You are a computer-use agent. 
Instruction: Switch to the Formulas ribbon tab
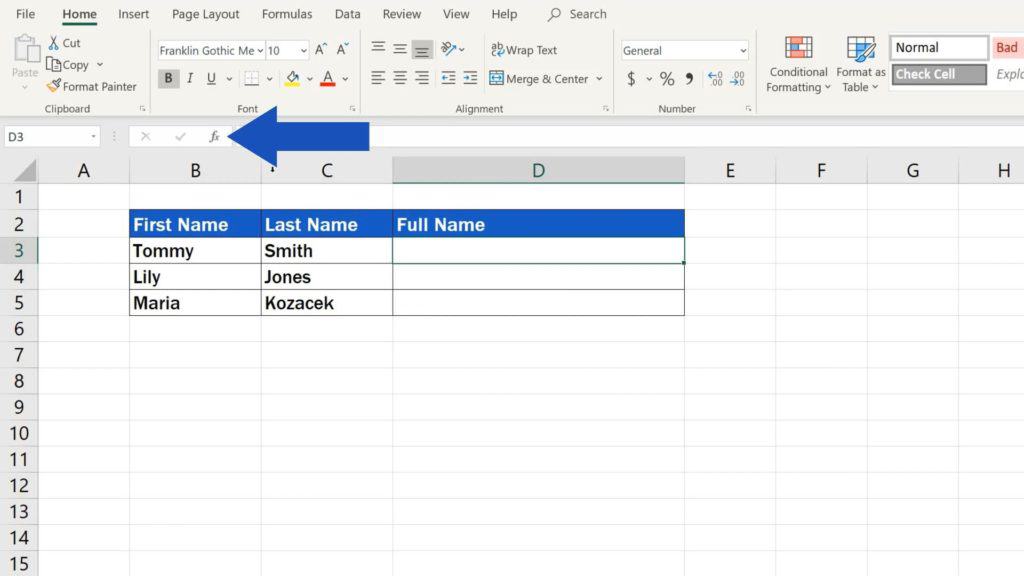tap(287, 14)
